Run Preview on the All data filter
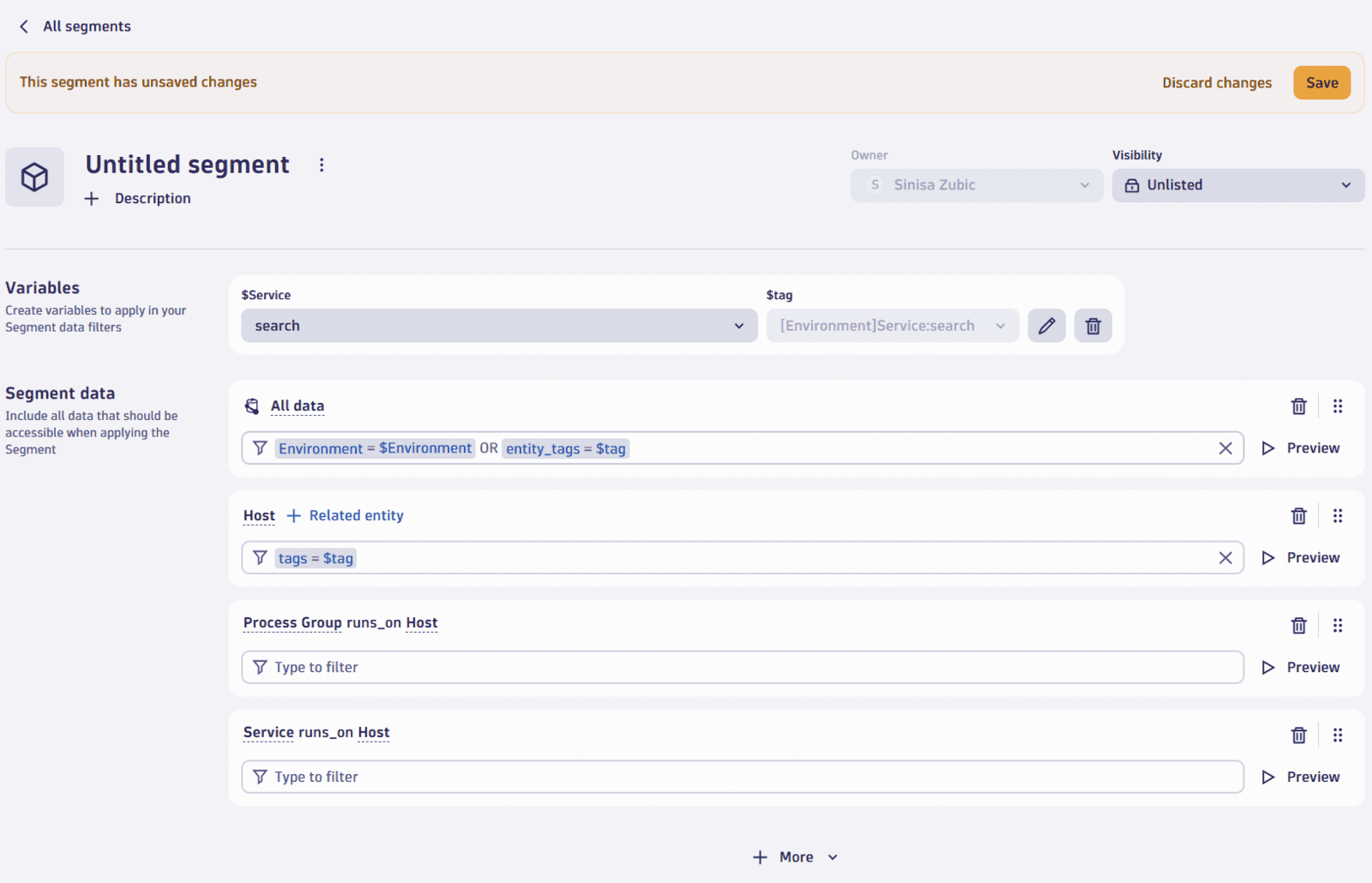Image resolution: width=1372 pixels, height=883 pixels. (1301, 448)
